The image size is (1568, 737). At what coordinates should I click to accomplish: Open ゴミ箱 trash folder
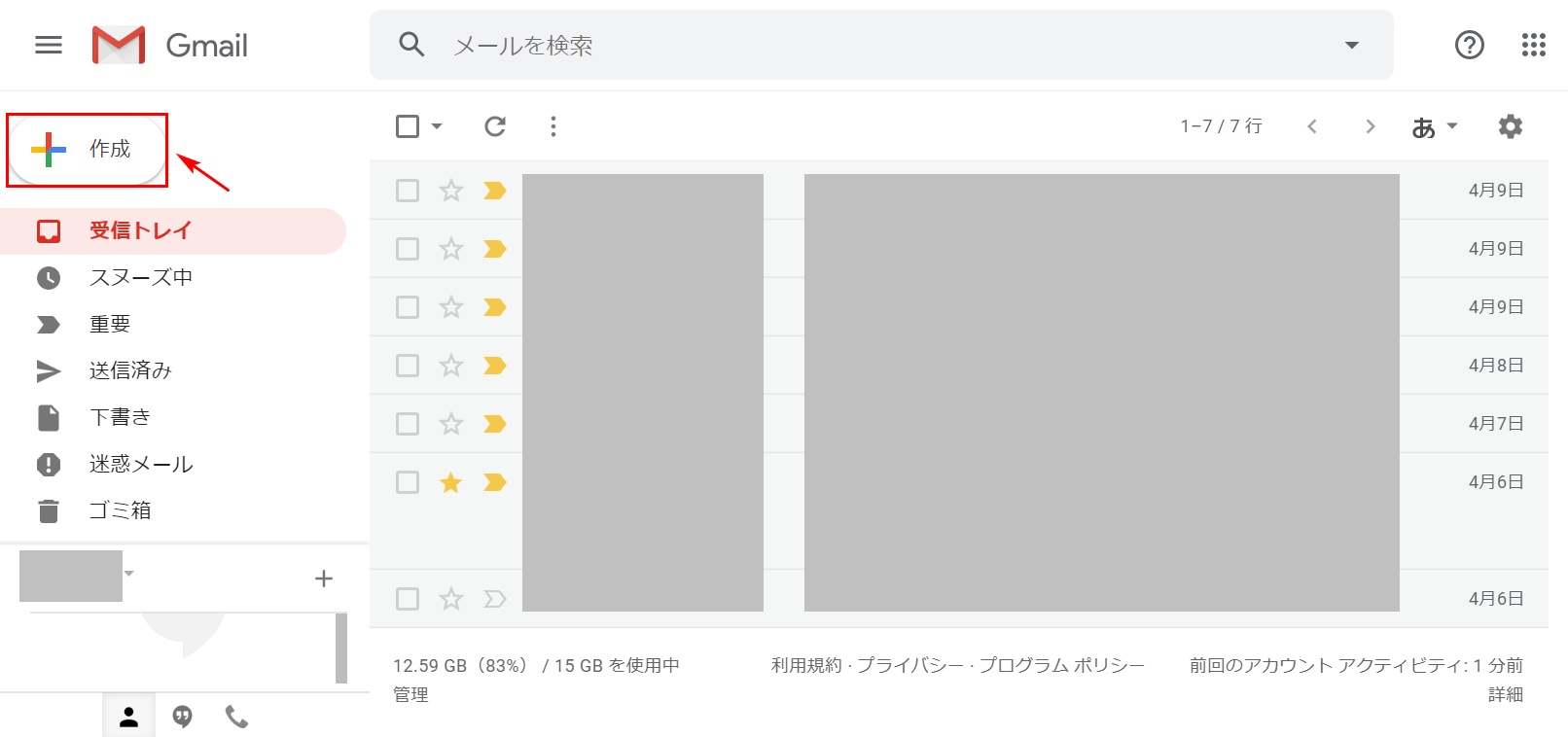click(173, 511)
